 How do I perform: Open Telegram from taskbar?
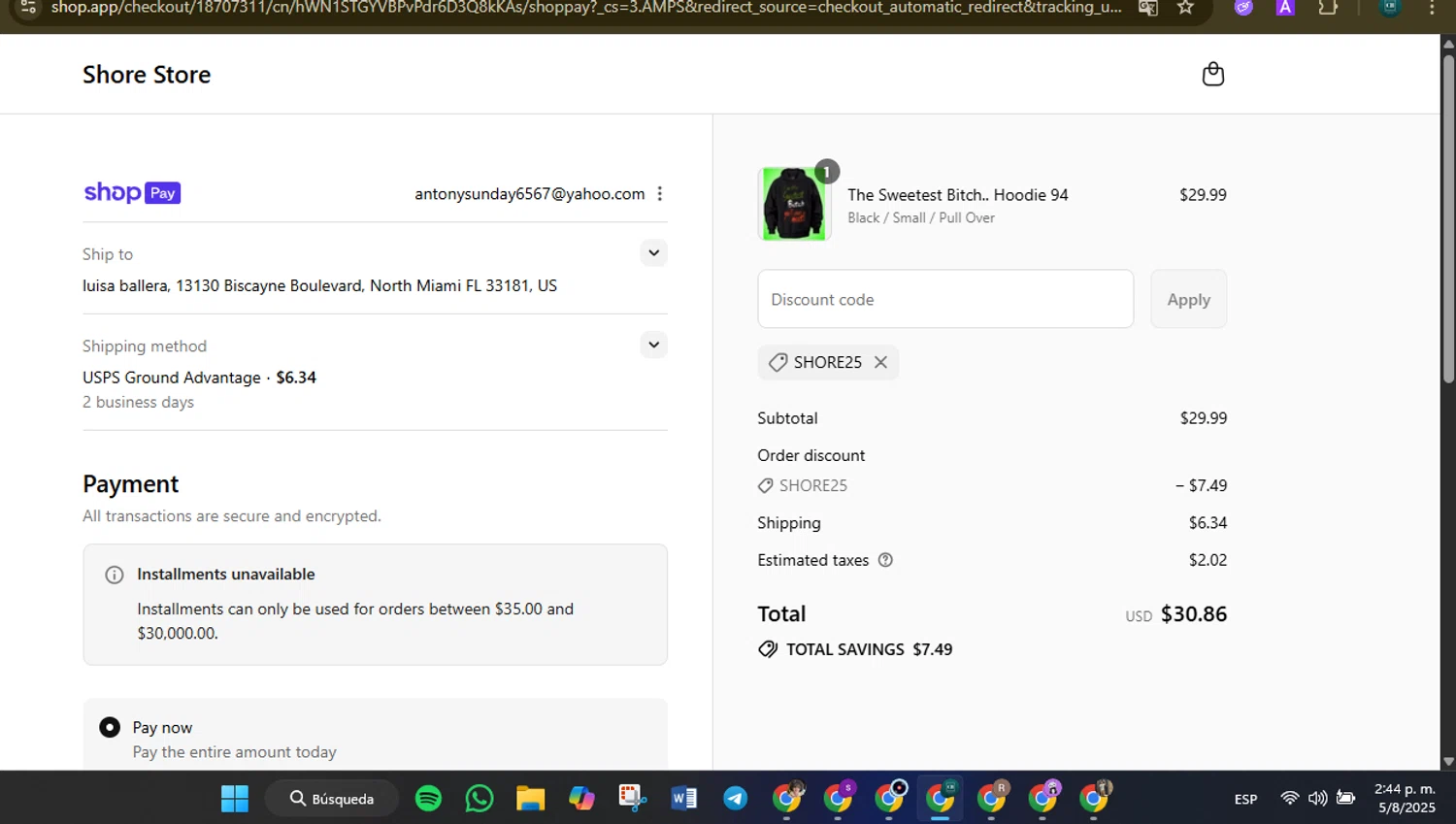tap(736, 799)
